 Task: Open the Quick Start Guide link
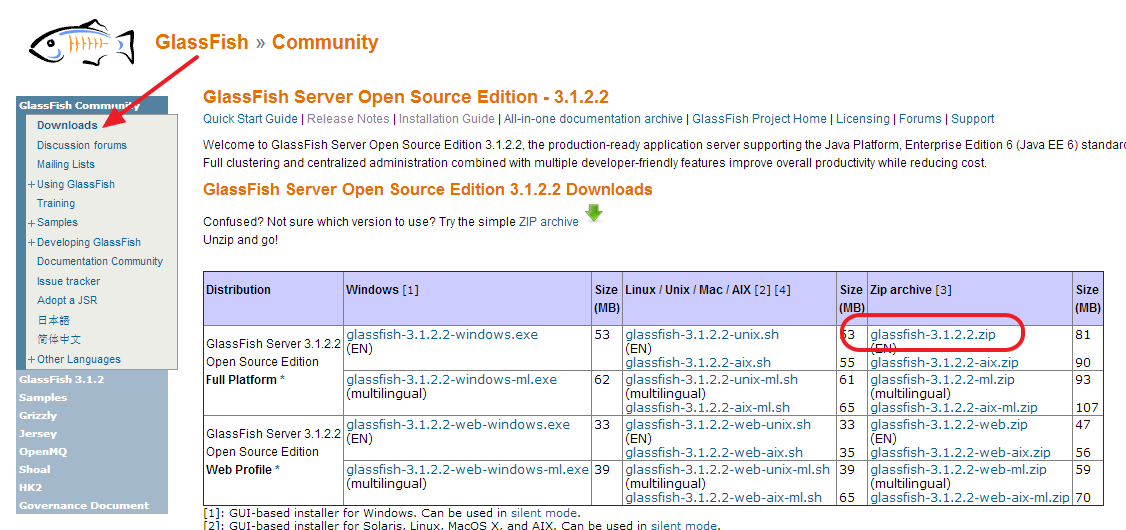click(x=250, y=119)
